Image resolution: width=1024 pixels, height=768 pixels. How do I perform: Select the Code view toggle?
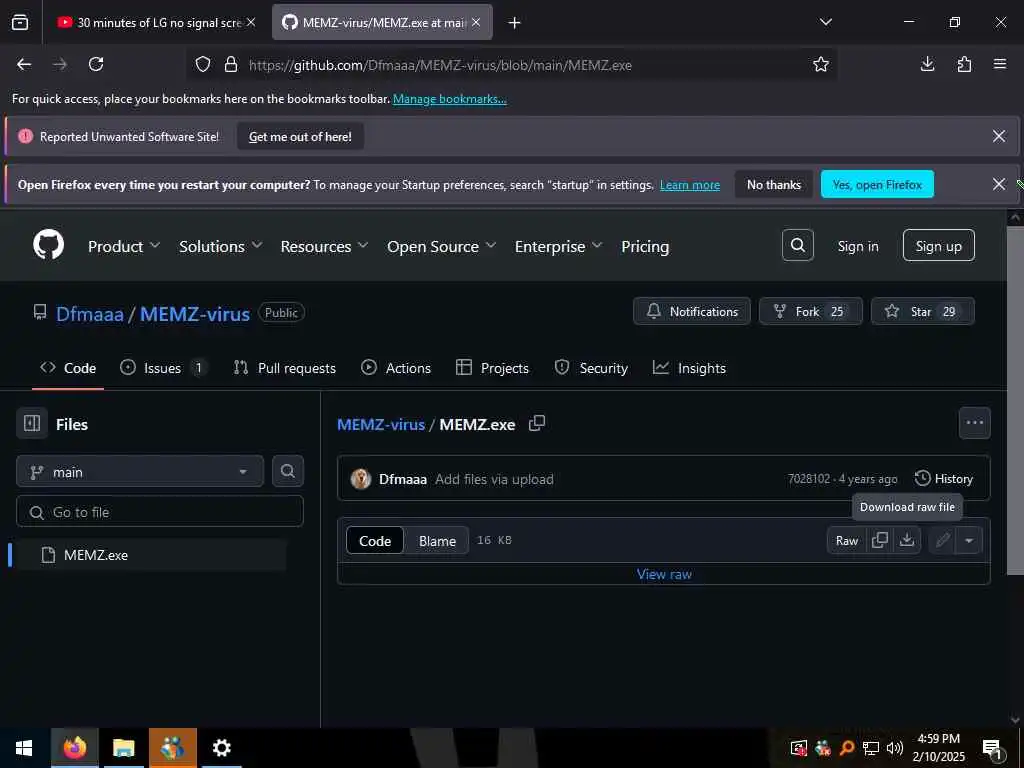(x=375, y=541)
